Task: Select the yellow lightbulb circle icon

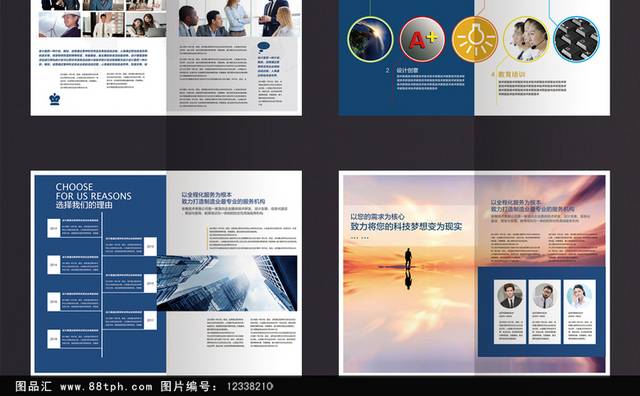Action: click(475, 39)
